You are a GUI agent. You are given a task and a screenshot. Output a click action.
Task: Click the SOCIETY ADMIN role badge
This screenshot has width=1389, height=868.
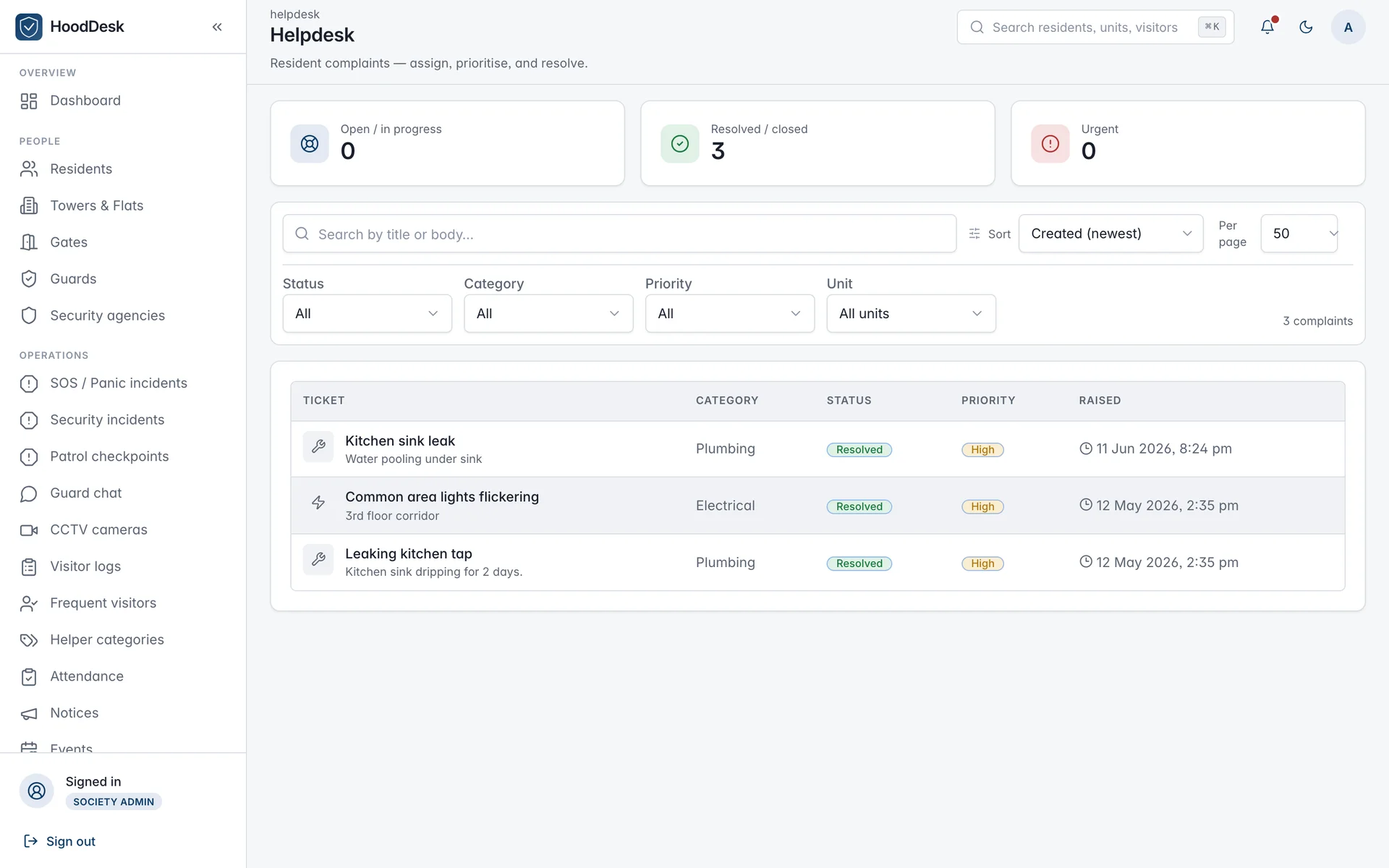tap(114, 801)
